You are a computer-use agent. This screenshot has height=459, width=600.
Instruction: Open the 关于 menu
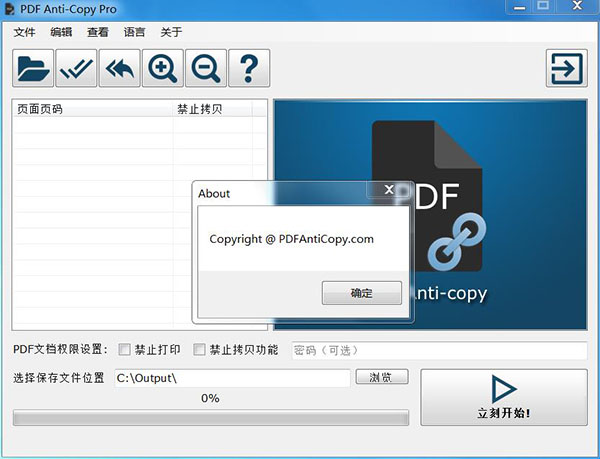(171, 32)
